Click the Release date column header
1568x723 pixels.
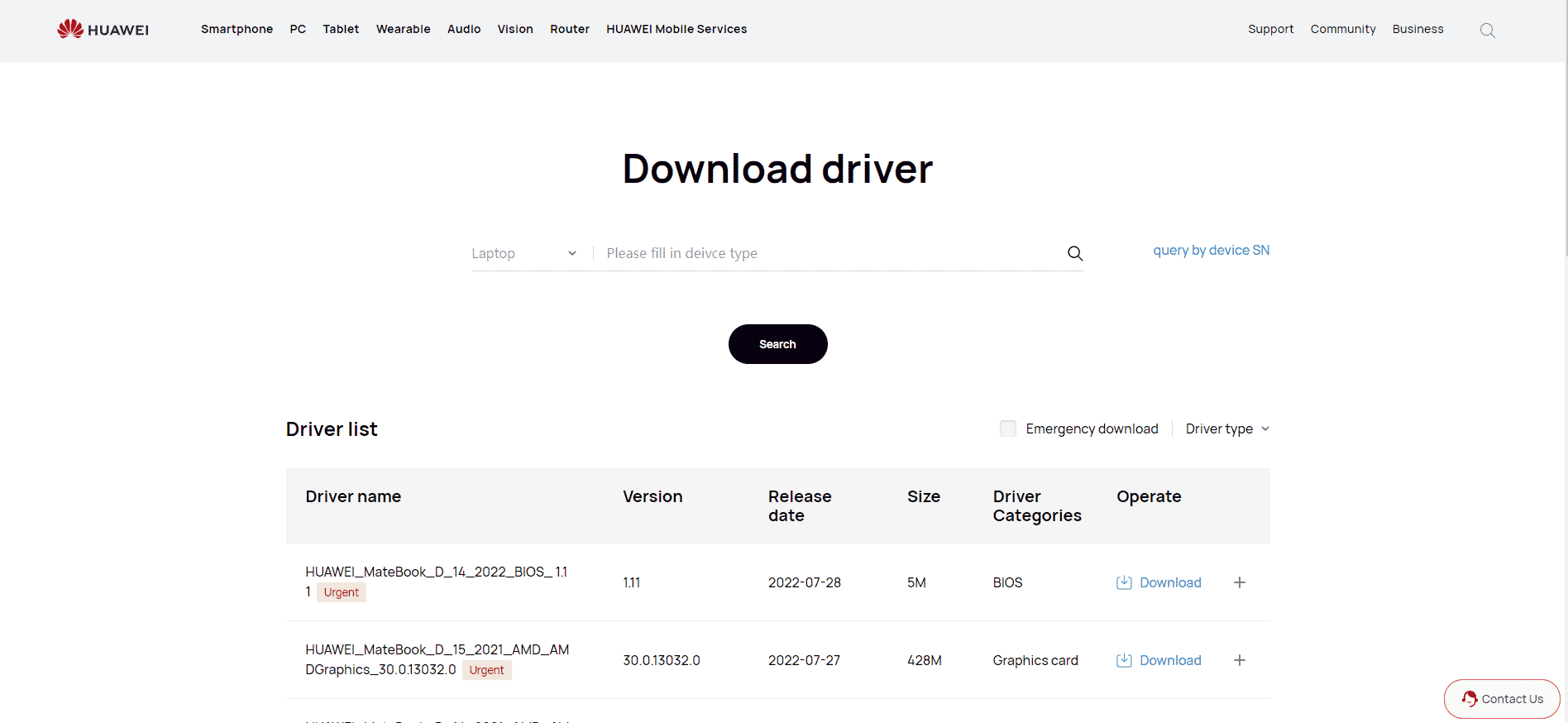pos(800,505)
